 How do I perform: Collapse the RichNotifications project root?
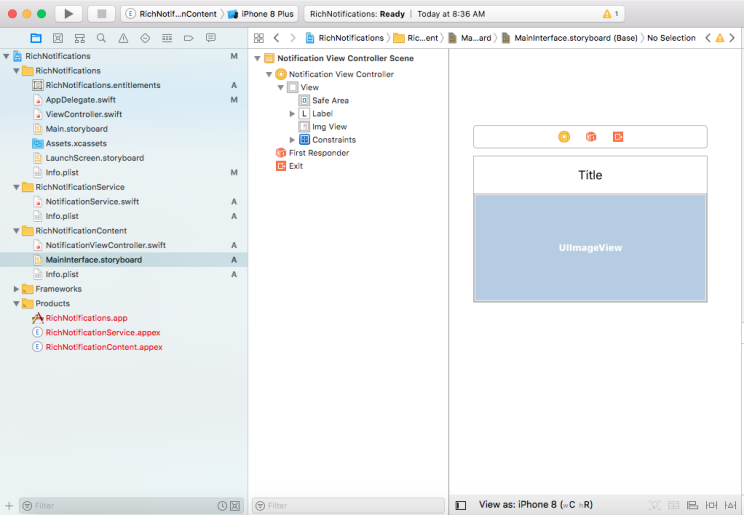[x=6, y=56]
